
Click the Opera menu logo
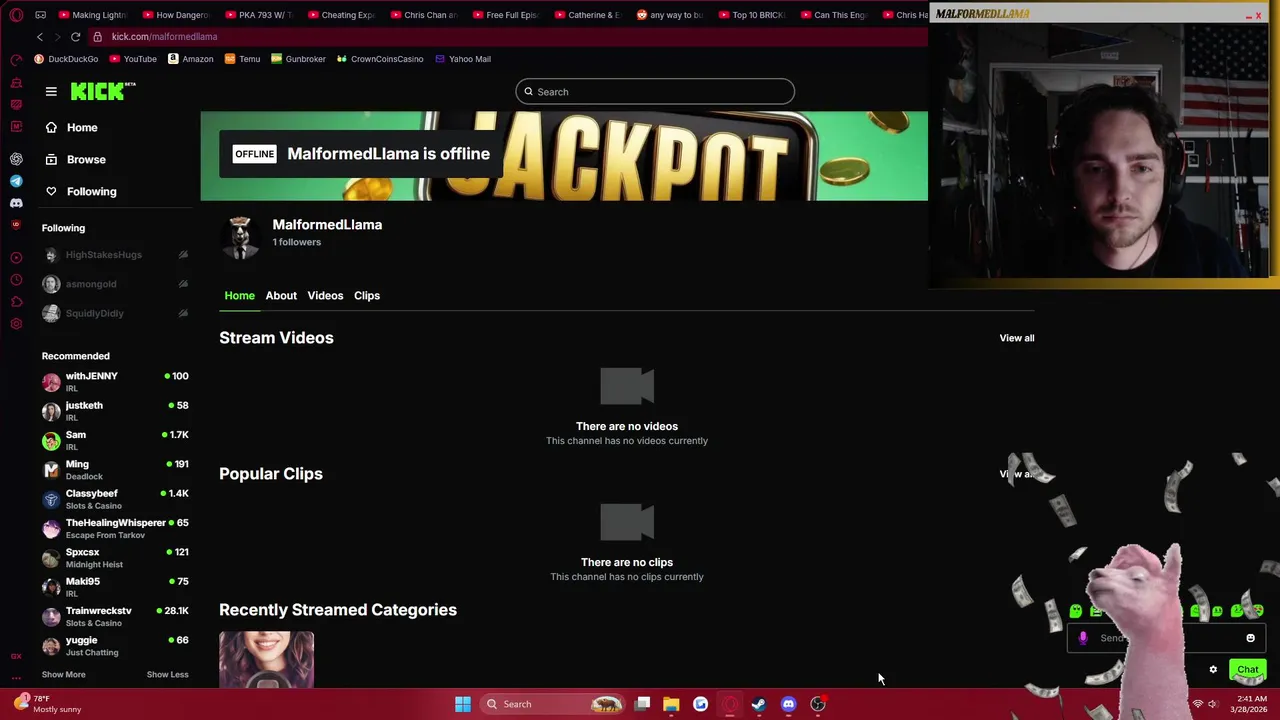[16, 15]
